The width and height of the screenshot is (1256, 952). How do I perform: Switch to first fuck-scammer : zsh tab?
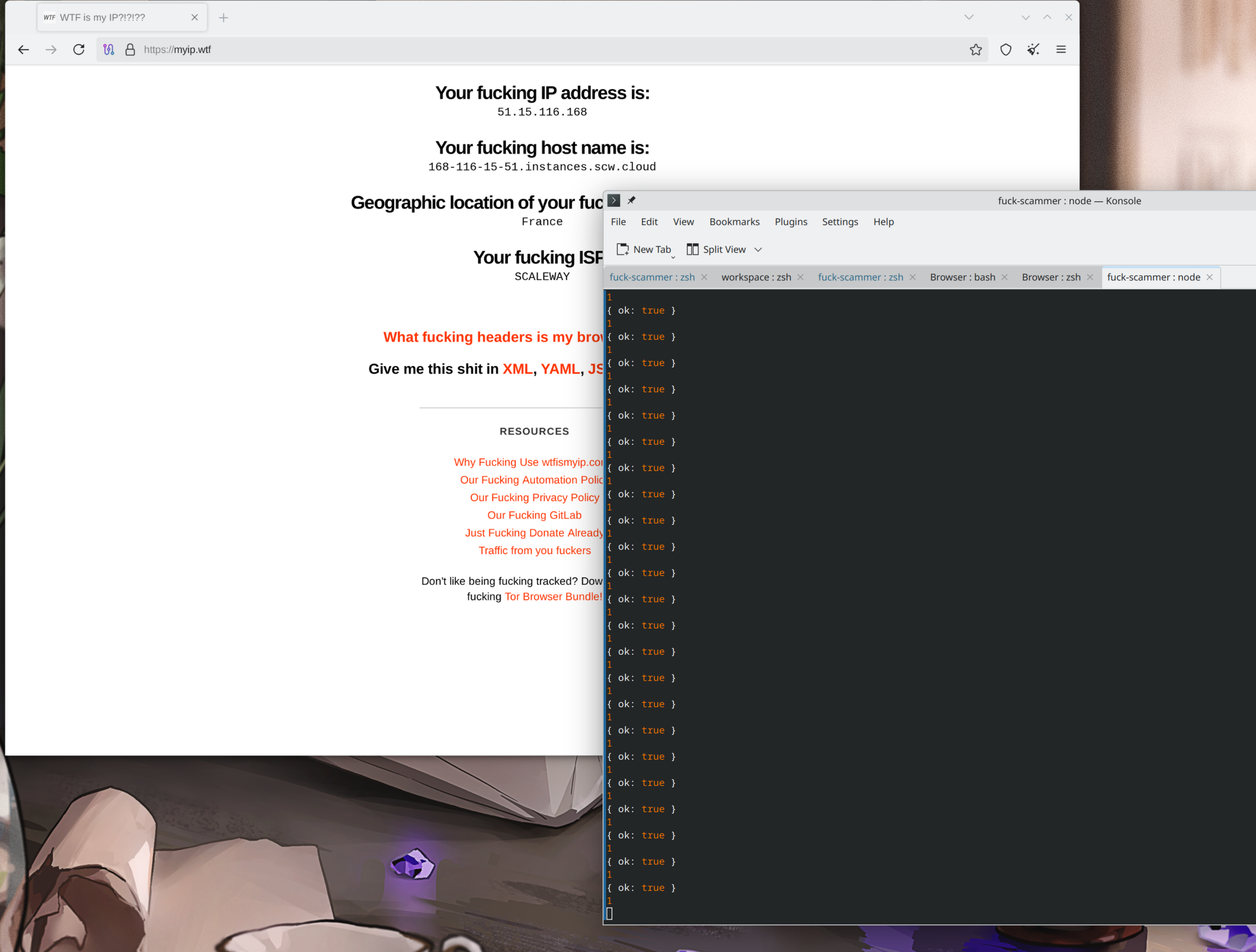pos(652,277)
